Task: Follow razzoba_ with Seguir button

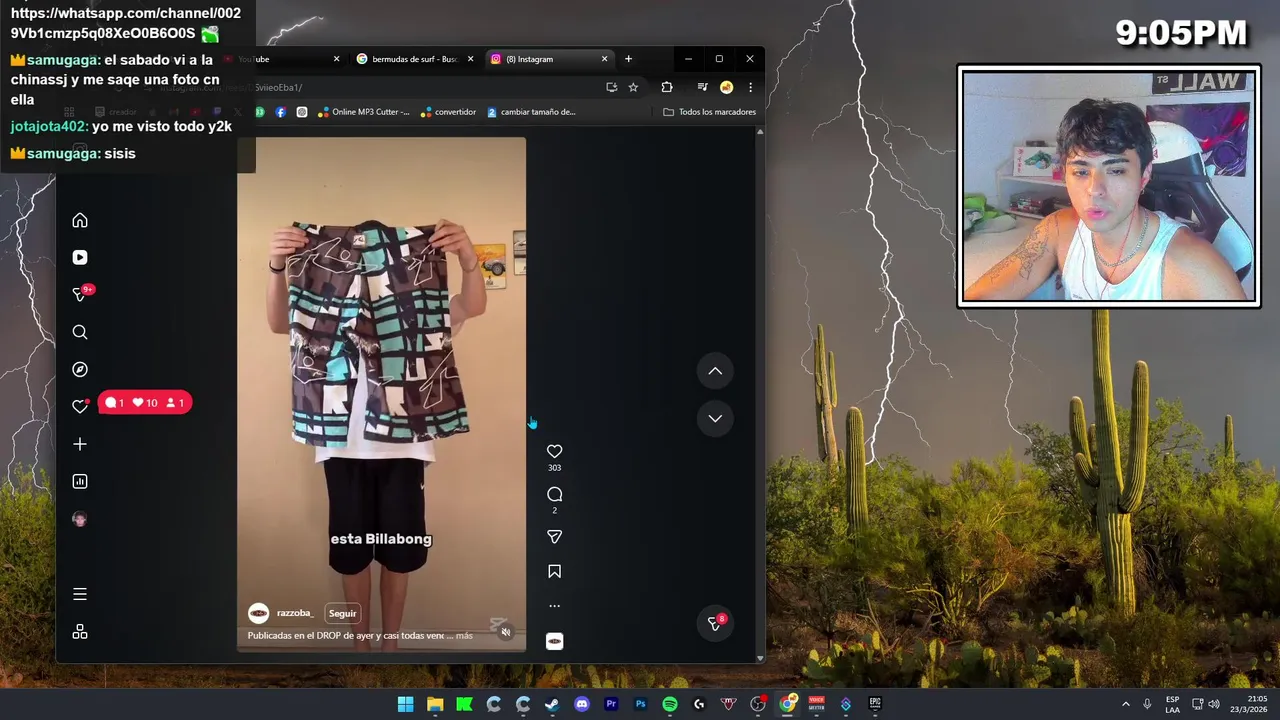Action: click(x=342, y=613)
